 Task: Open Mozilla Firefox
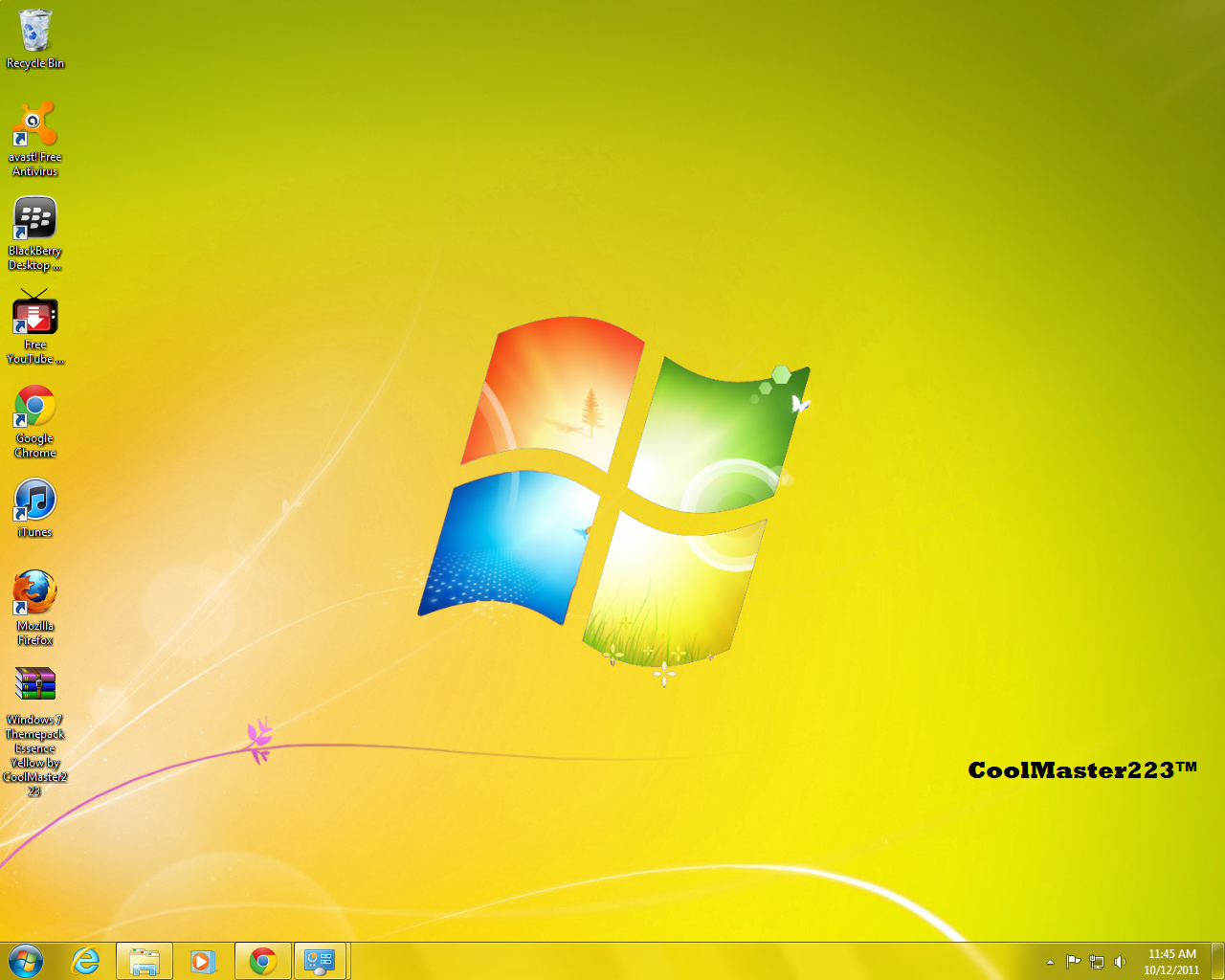[35, 593]
